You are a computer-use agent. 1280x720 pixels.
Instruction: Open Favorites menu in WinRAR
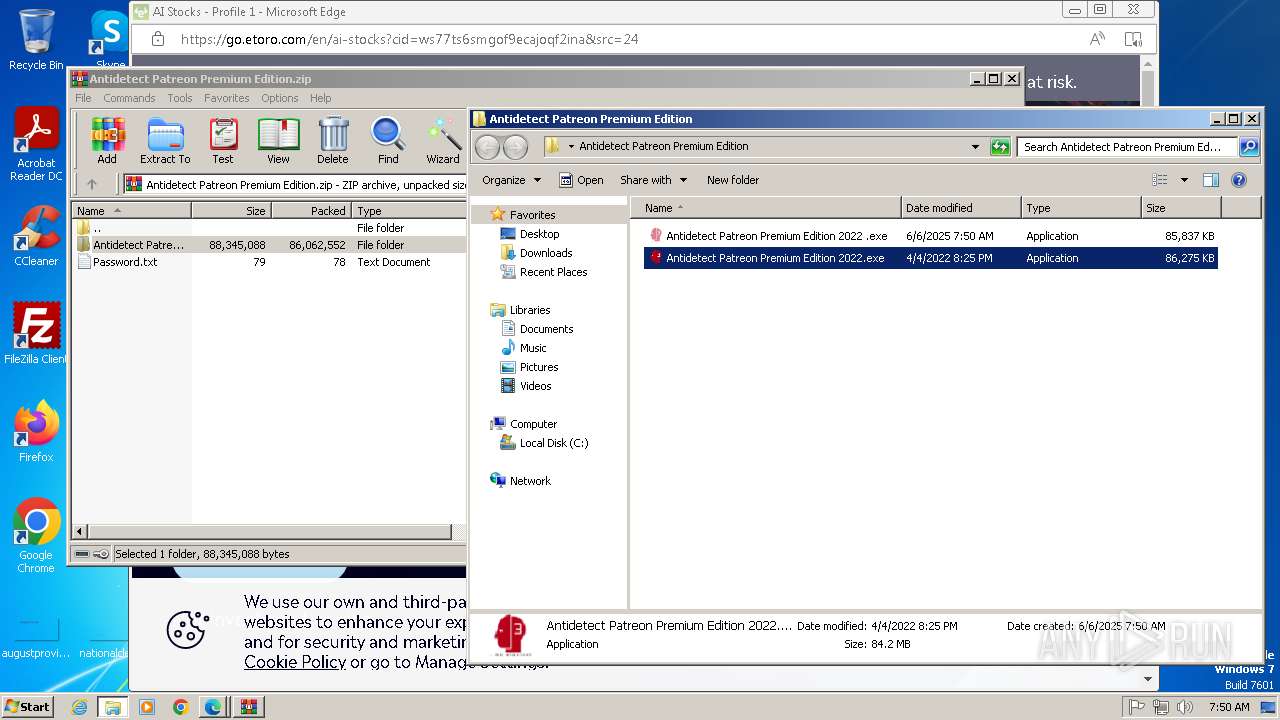pos(227,98)
